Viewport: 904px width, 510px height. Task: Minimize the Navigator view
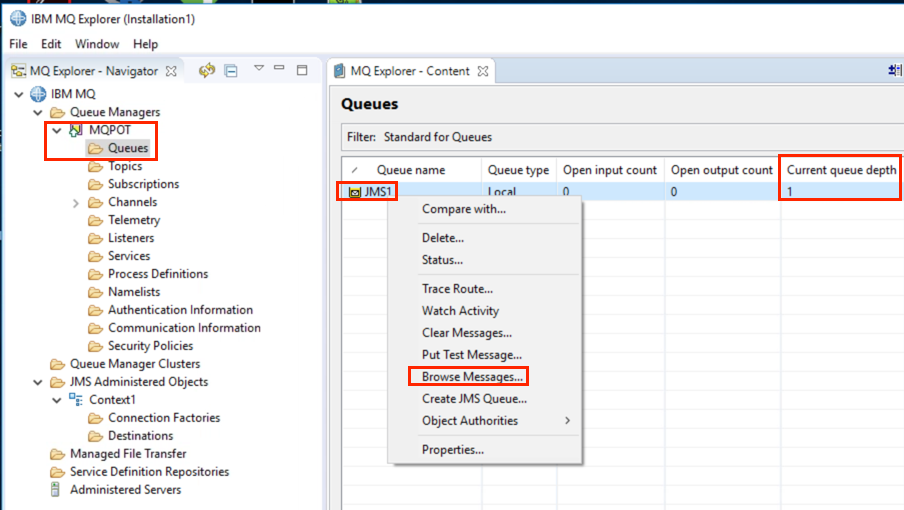point(279,68)
